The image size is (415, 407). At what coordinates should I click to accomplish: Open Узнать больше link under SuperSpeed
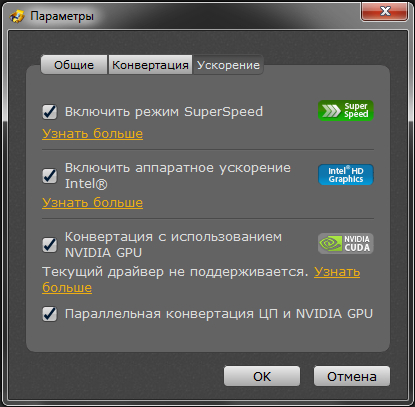[x=92, y=133]
